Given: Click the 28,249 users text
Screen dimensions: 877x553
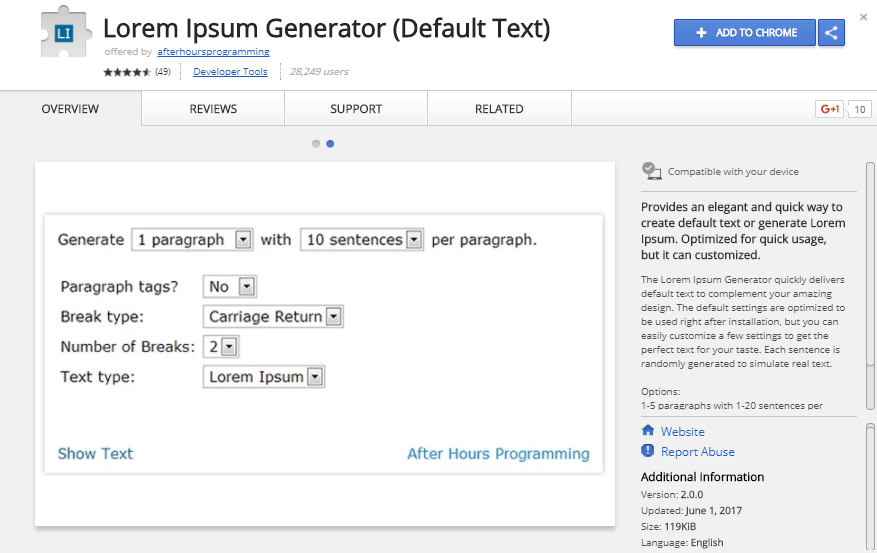Looking at the screenshot, I should (319, 72).
